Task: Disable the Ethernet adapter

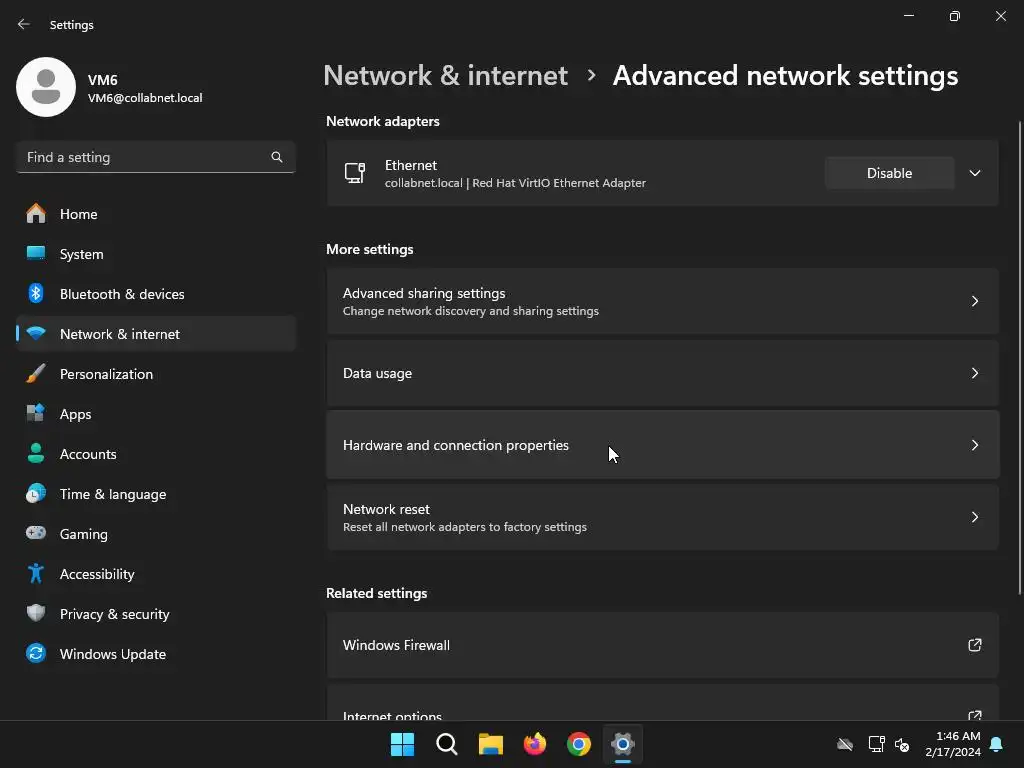Action: point(889,173)
